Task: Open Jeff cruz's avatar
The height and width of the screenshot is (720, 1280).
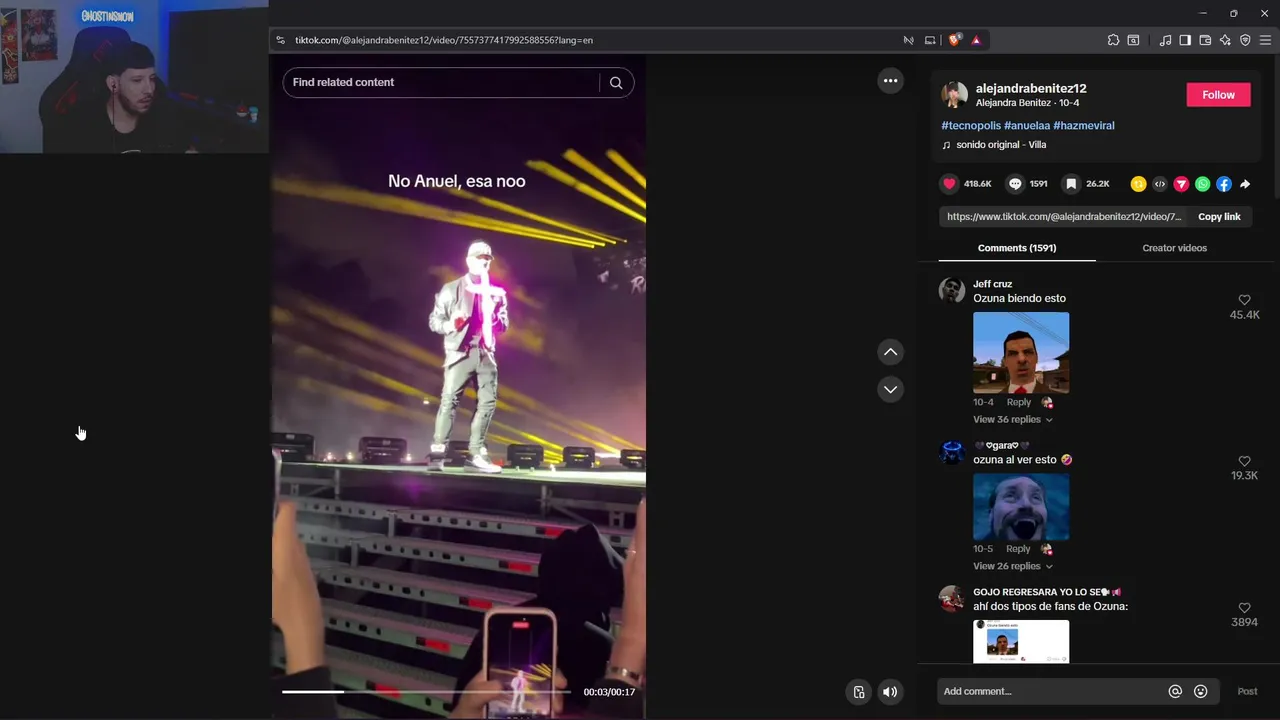Action: coord(952,290)
